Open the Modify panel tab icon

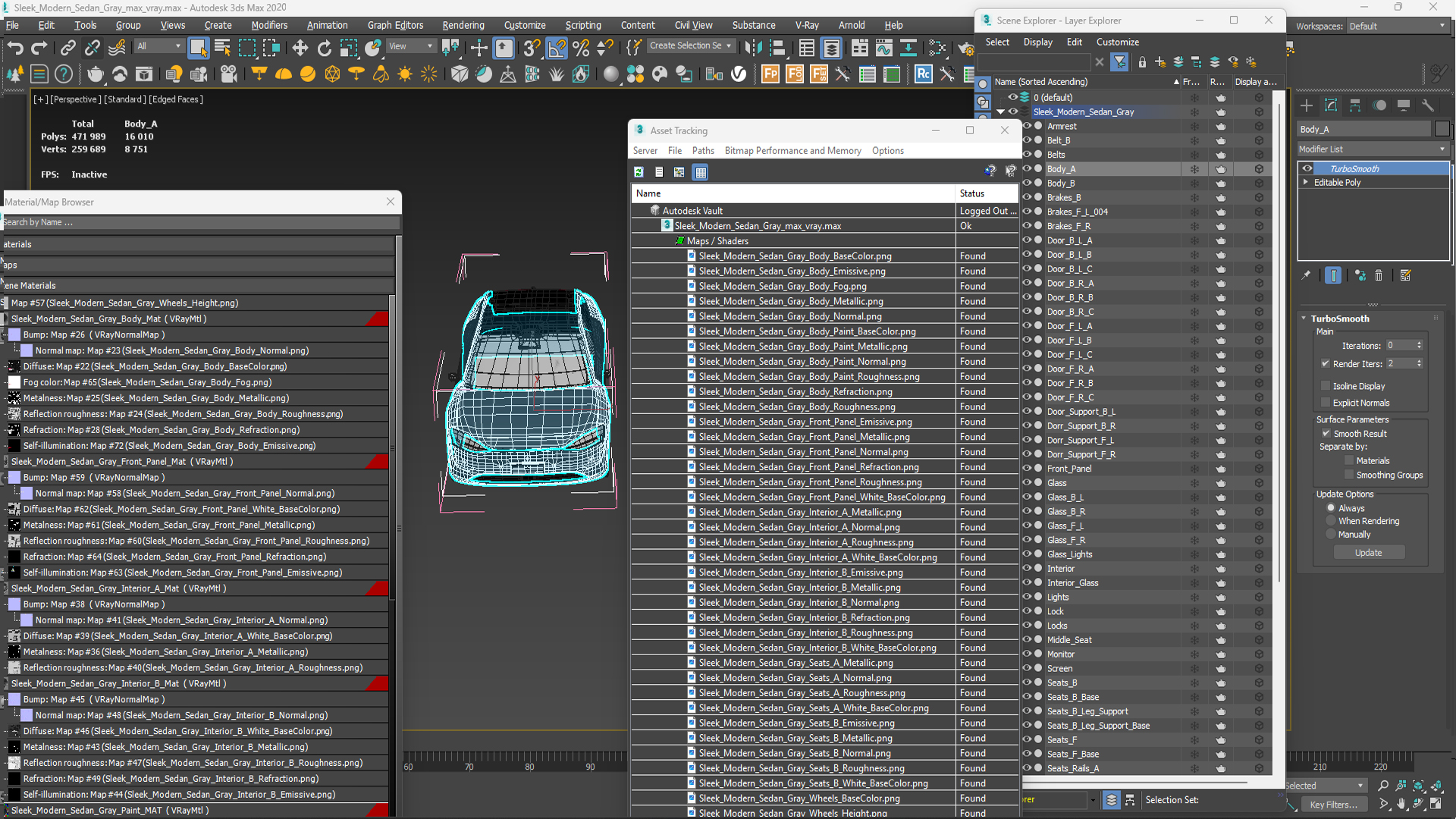coord(1331,105)
